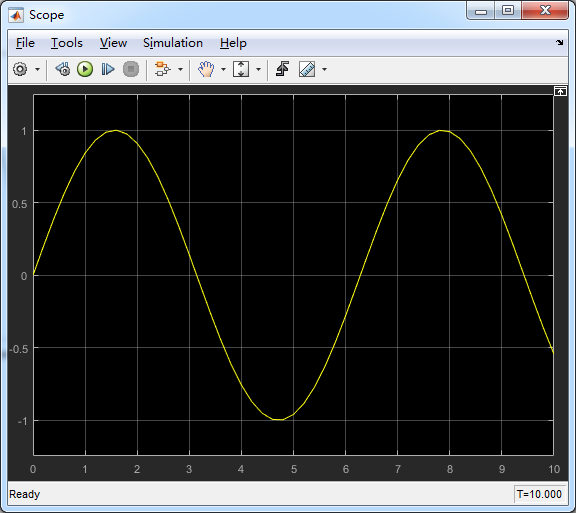Expand the measurements dropdown arrow
The width and height of the screenshot is (576, 513).
tap(324, 69)
